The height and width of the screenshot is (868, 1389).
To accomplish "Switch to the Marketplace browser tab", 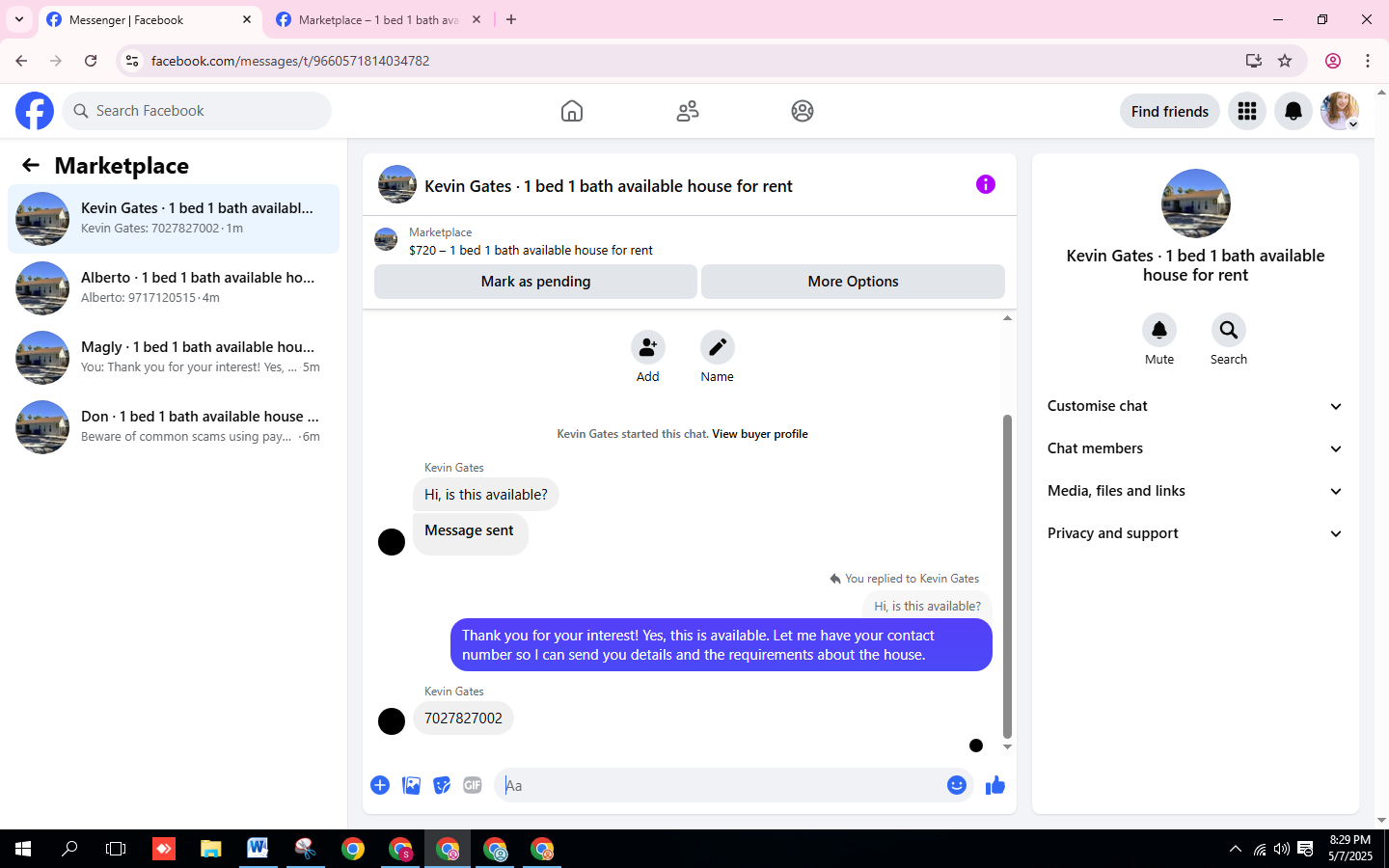I will tap(376, 19).
